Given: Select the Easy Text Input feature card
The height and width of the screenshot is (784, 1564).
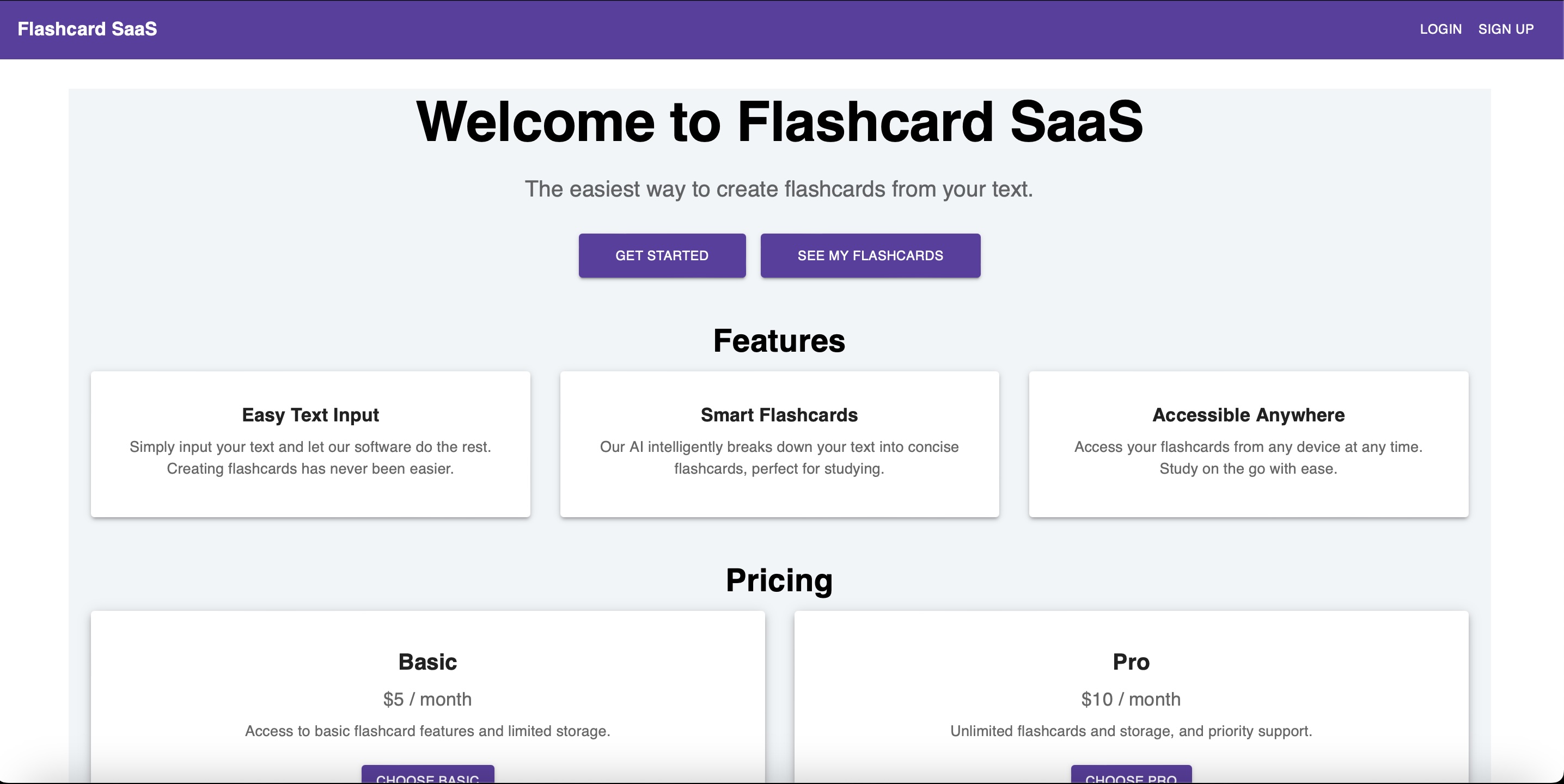Looking at the screenshot, I should (x=310, y=444).
